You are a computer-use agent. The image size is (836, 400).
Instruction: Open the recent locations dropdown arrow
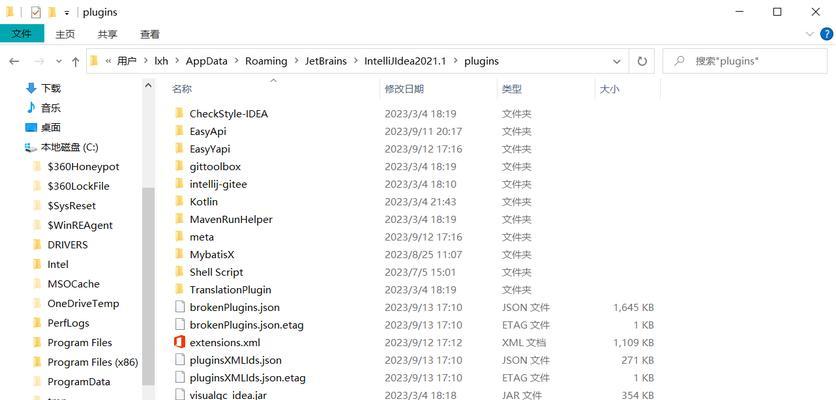click(x=59, y=61)
